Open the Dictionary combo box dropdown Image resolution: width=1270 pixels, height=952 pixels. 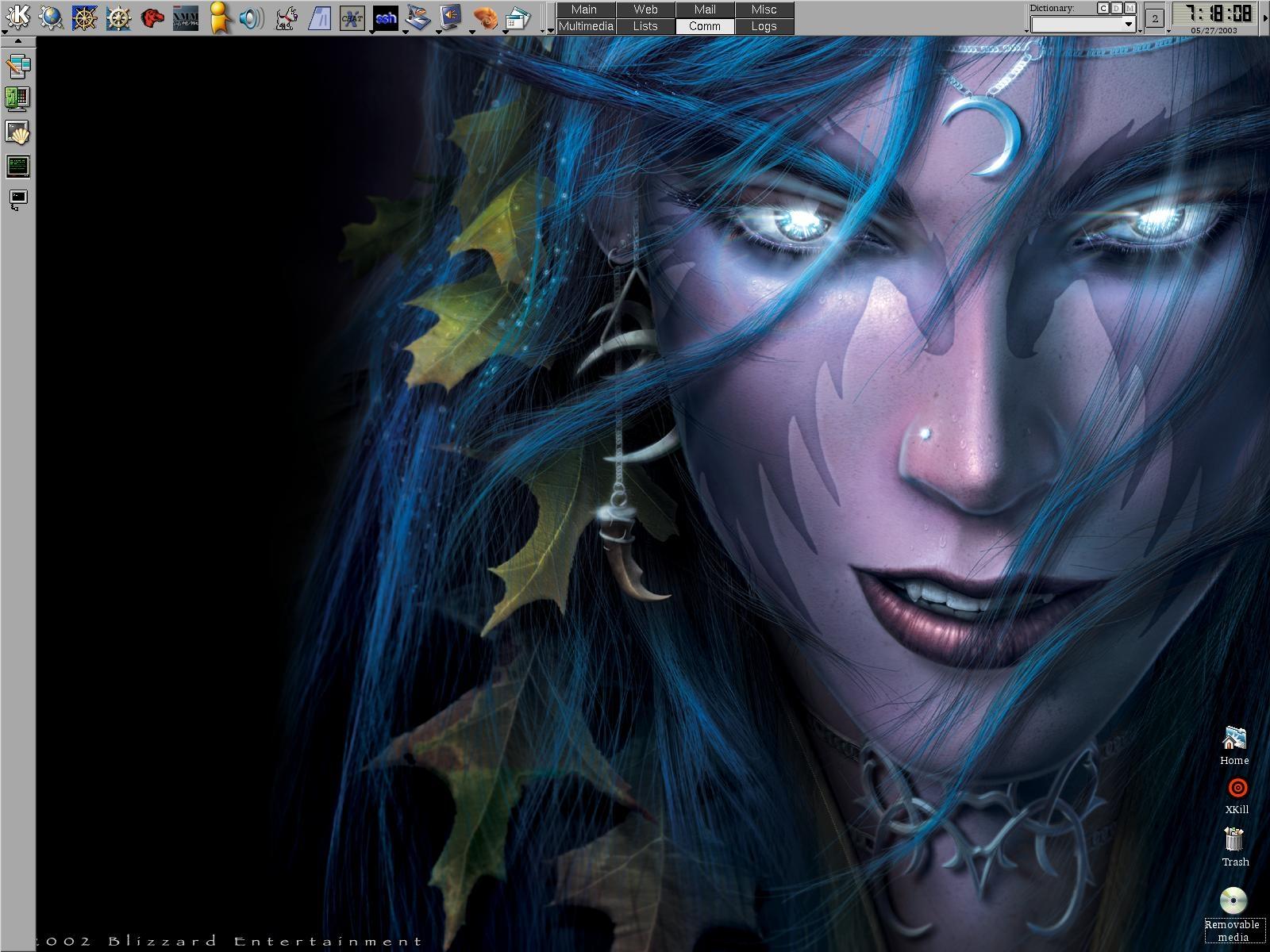1128,24
